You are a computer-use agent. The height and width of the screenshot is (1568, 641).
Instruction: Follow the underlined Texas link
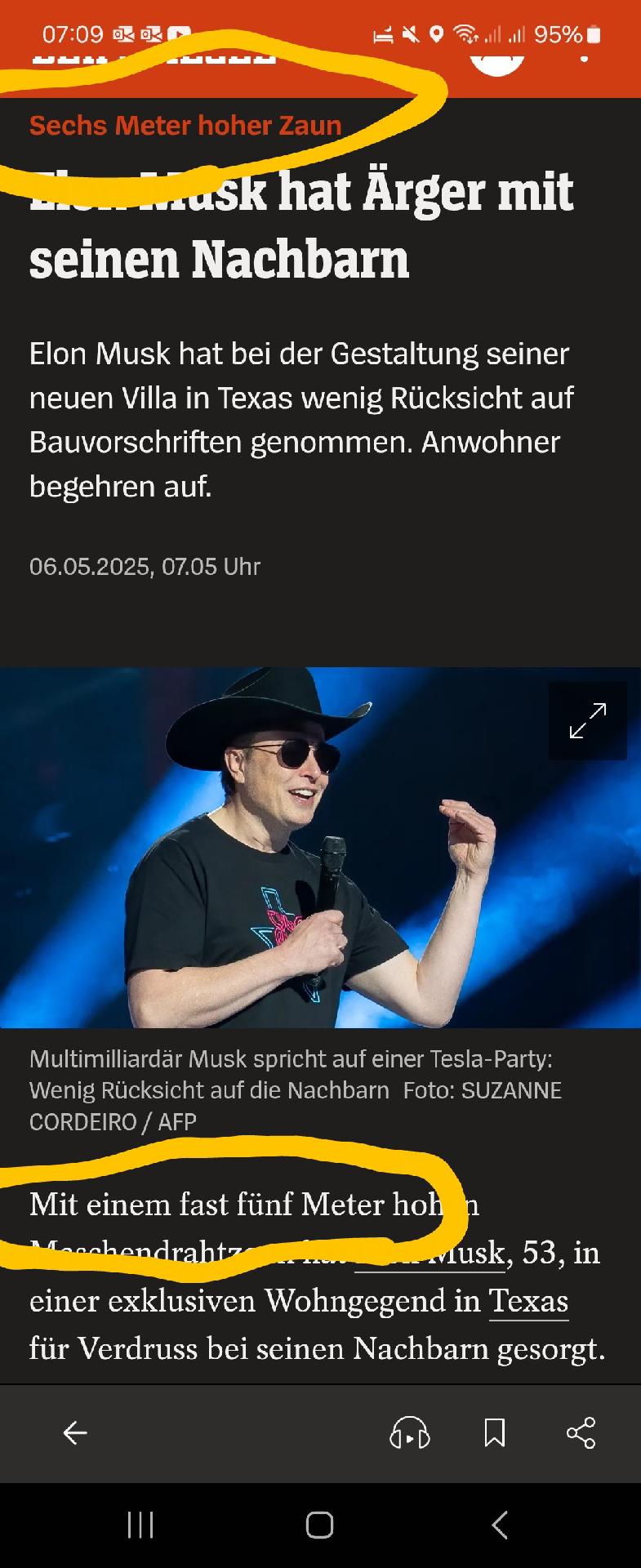(x=528, y=1300)
